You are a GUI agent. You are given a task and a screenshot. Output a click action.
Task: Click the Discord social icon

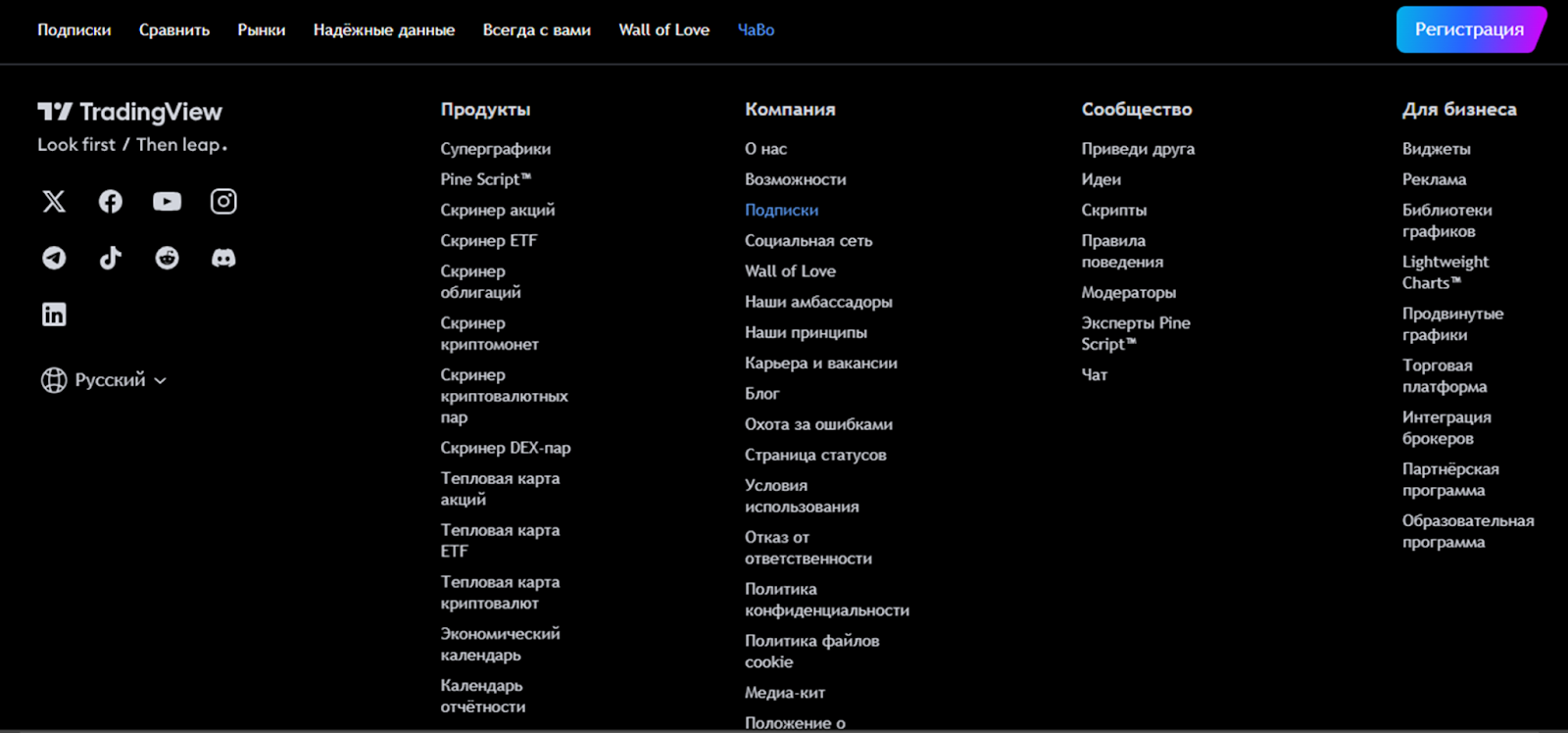(x=223, y=258)
